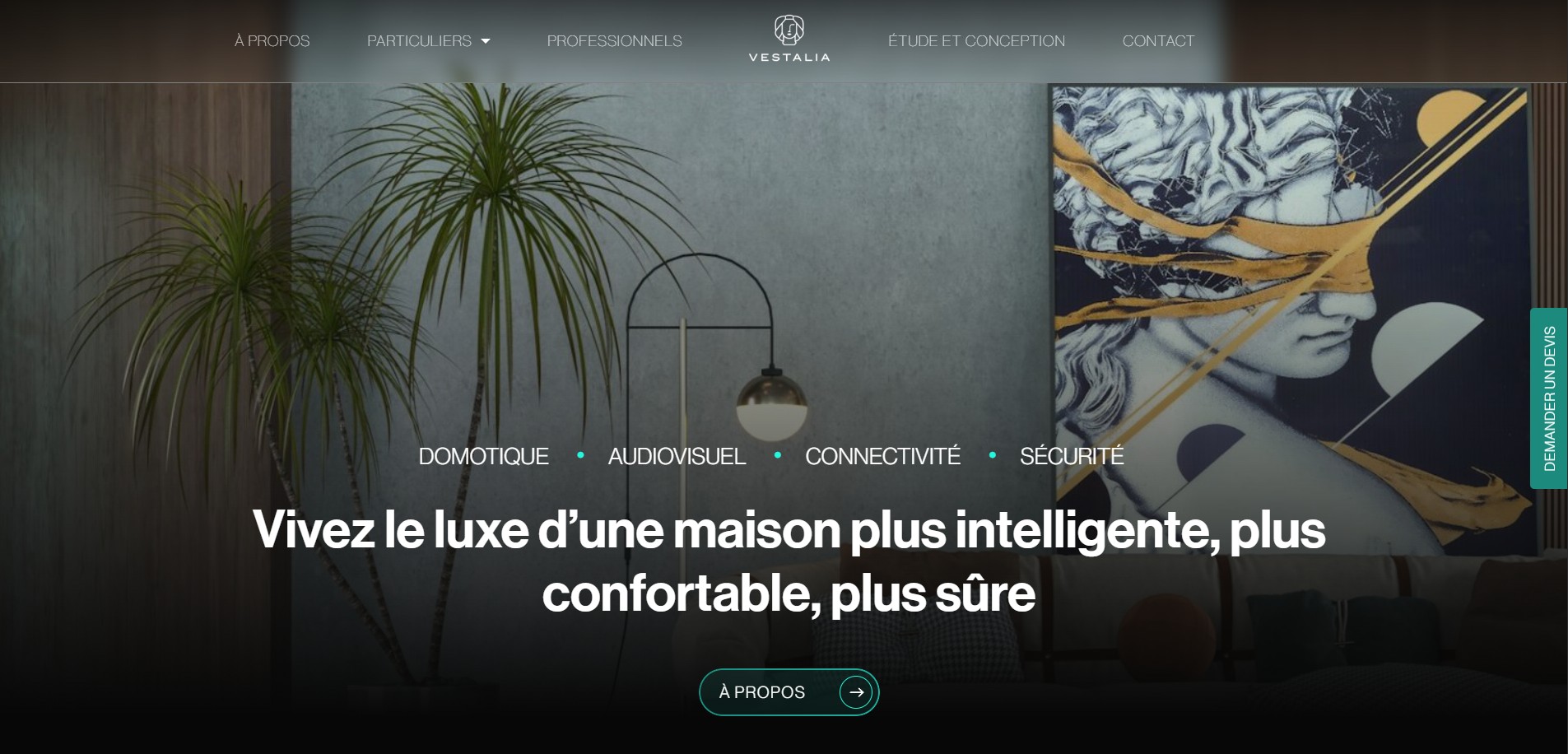The height and width of the screenshot is (754, 1568).
Task: Click the teal dot after AUDIOVISUEL
Action: point(777,454)
